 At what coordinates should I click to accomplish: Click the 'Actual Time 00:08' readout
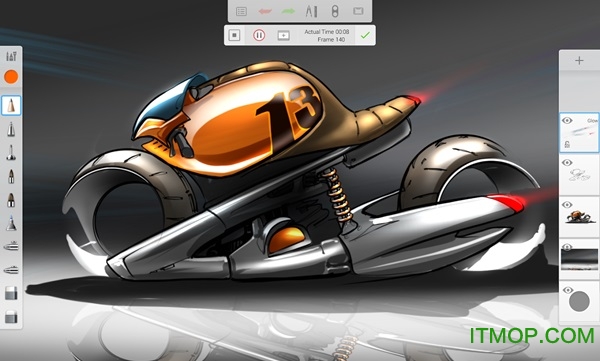click(327, 32)
